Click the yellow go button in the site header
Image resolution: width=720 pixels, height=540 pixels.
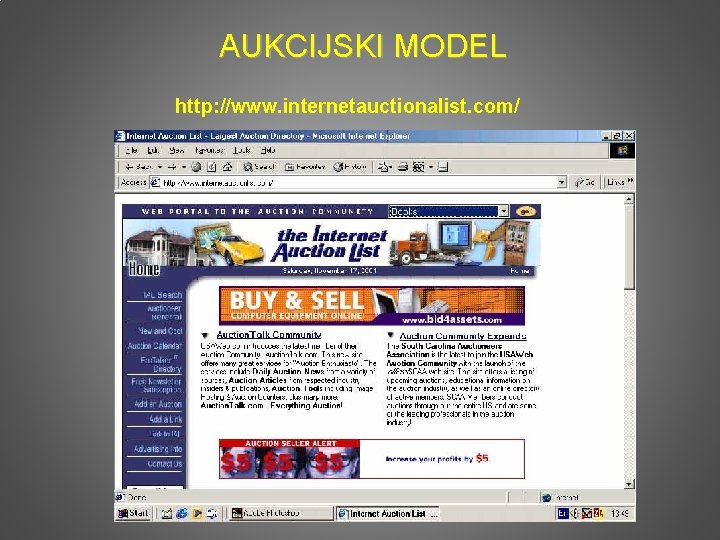point(525,211)
